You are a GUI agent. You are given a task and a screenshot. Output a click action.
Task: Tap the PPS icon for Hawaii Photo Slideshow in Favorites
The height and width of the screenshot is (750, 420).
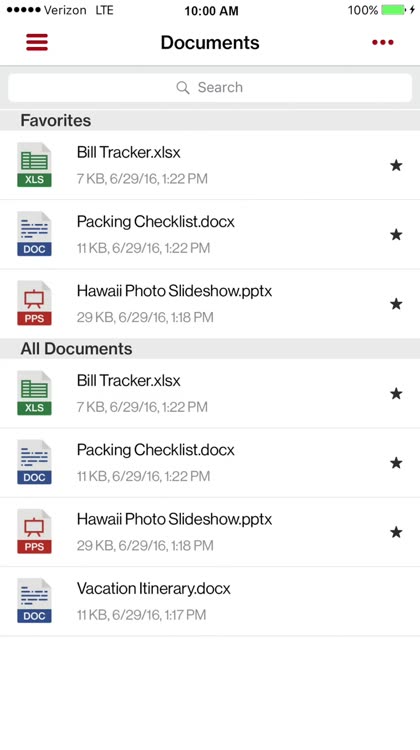pos(34,303)
